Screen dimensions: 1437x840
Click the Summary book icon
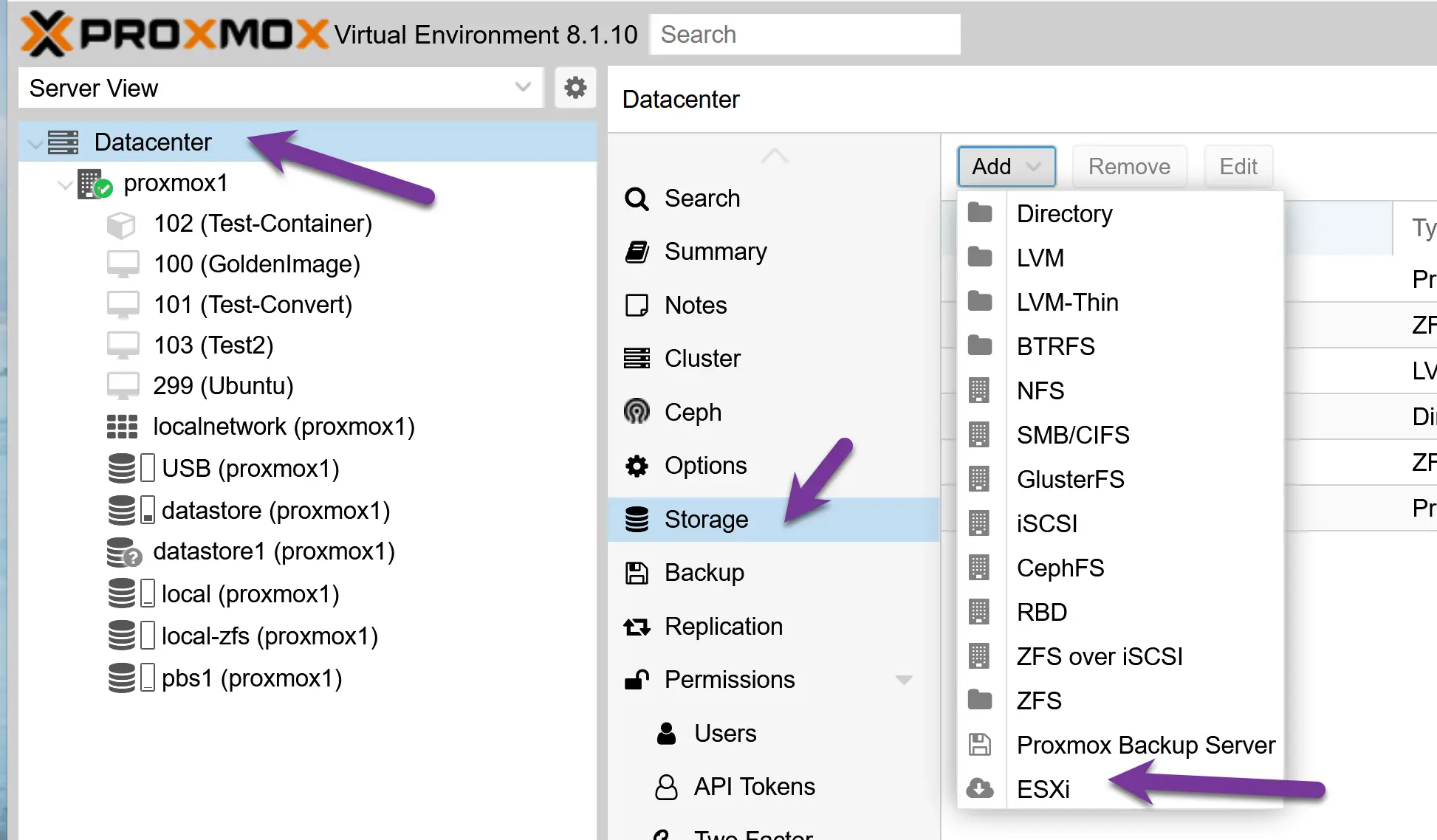[637, 252]
